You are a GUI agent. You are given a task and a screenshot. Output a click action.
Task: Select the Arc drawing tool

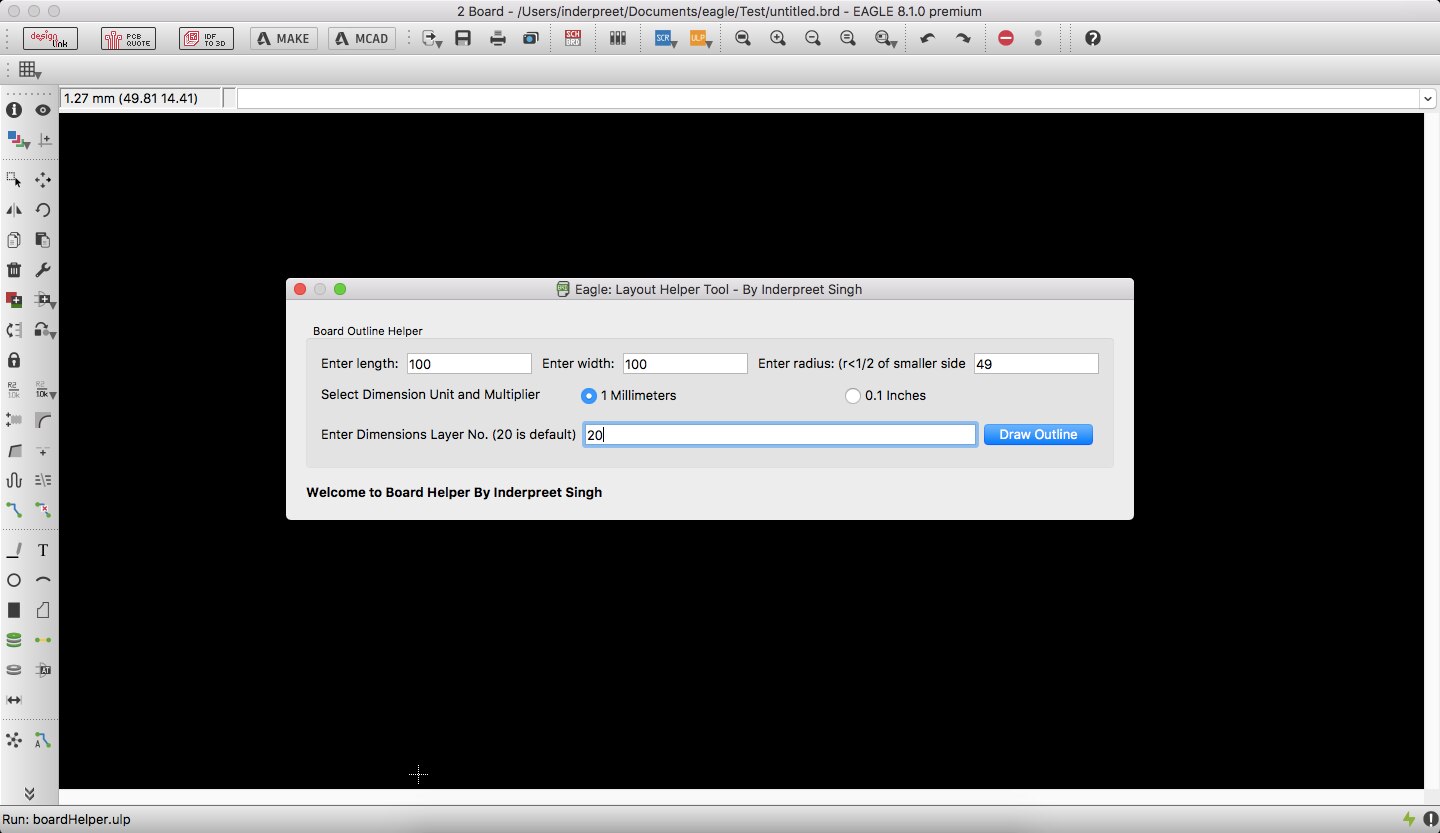pyautogui.click(x=43, y=580)
